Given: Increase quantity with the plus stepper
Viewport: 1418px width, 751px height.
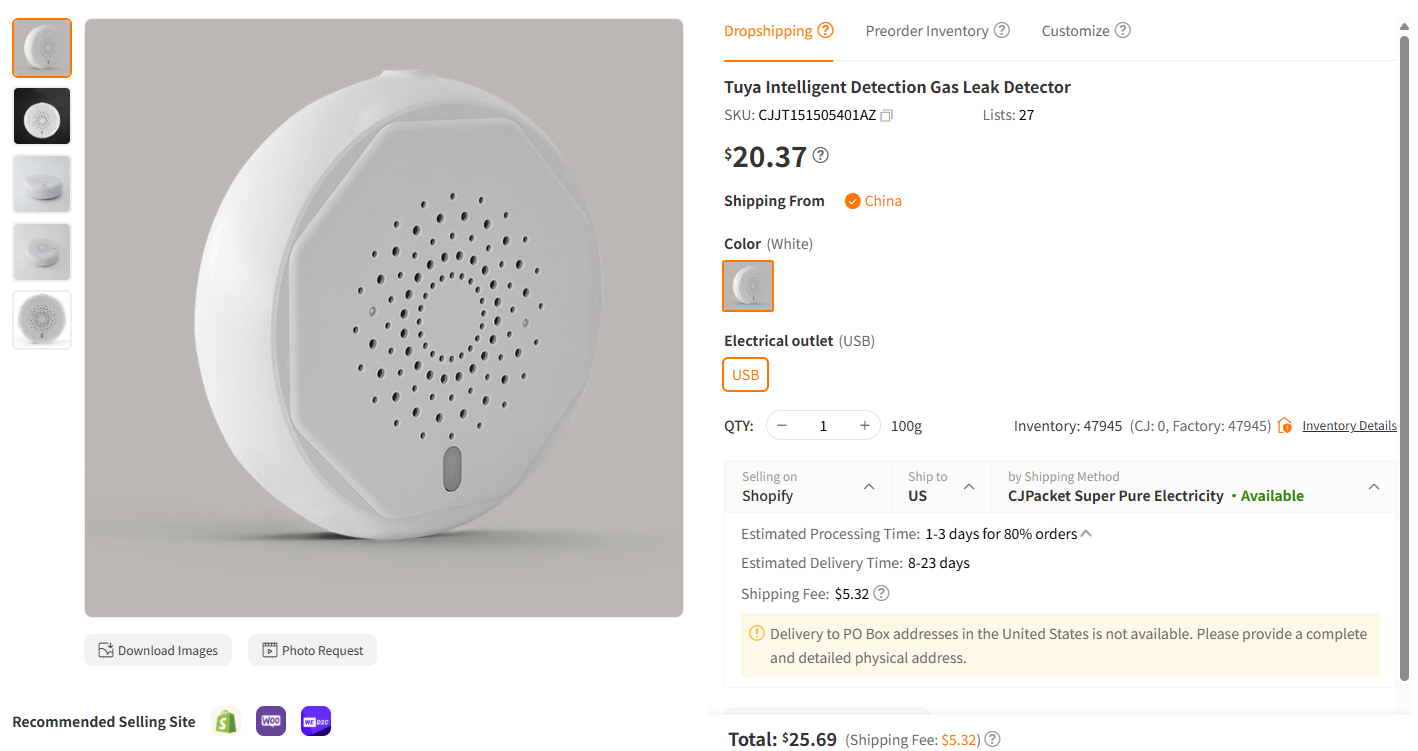Looking at the screenshot, I should [864, 425].
